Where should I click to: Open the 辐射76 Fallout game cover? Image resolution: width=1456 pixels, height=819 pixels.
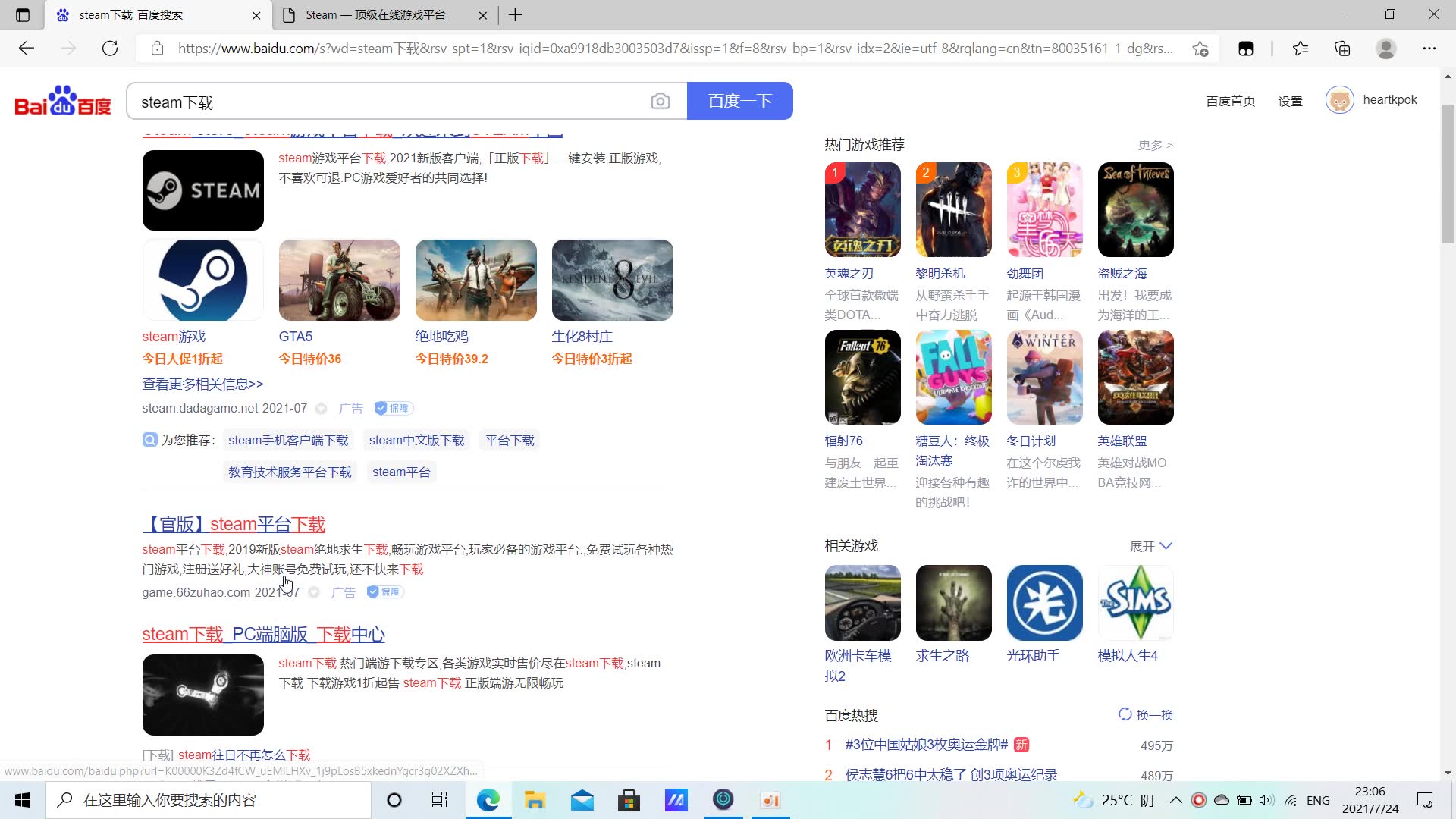click(x=862, y=377)
